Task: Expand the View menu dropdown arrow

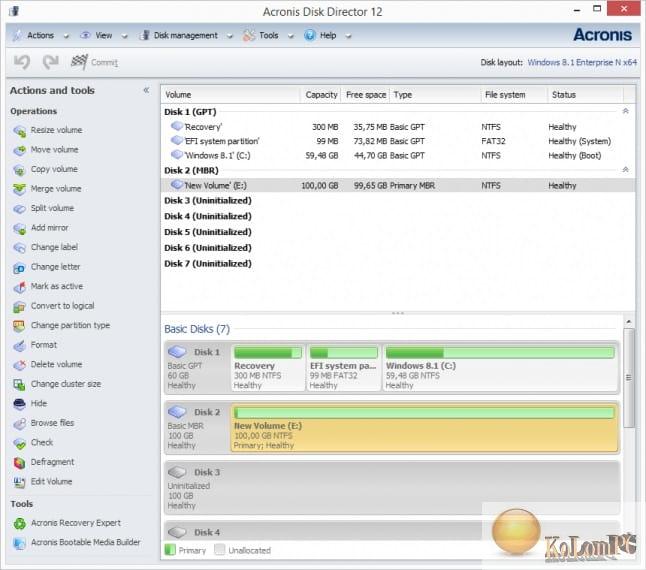Action: [124, 36]
